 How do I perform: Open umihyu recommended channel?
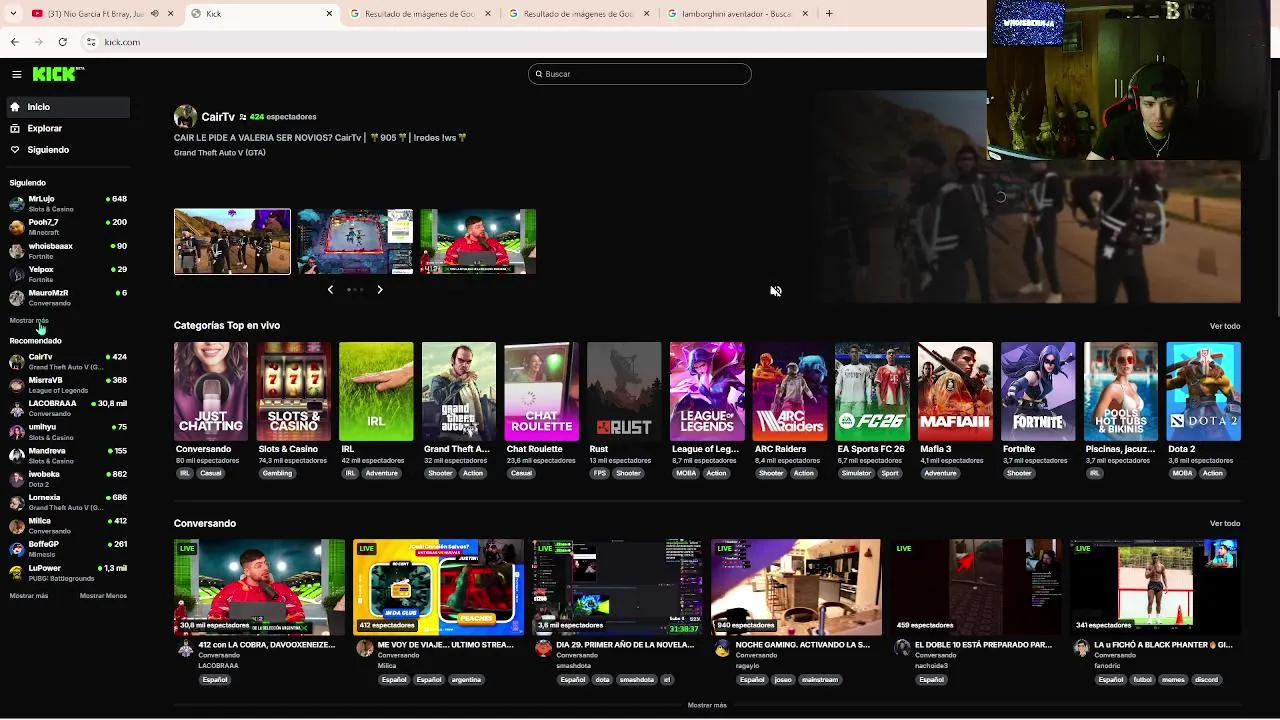coord(67,432)
